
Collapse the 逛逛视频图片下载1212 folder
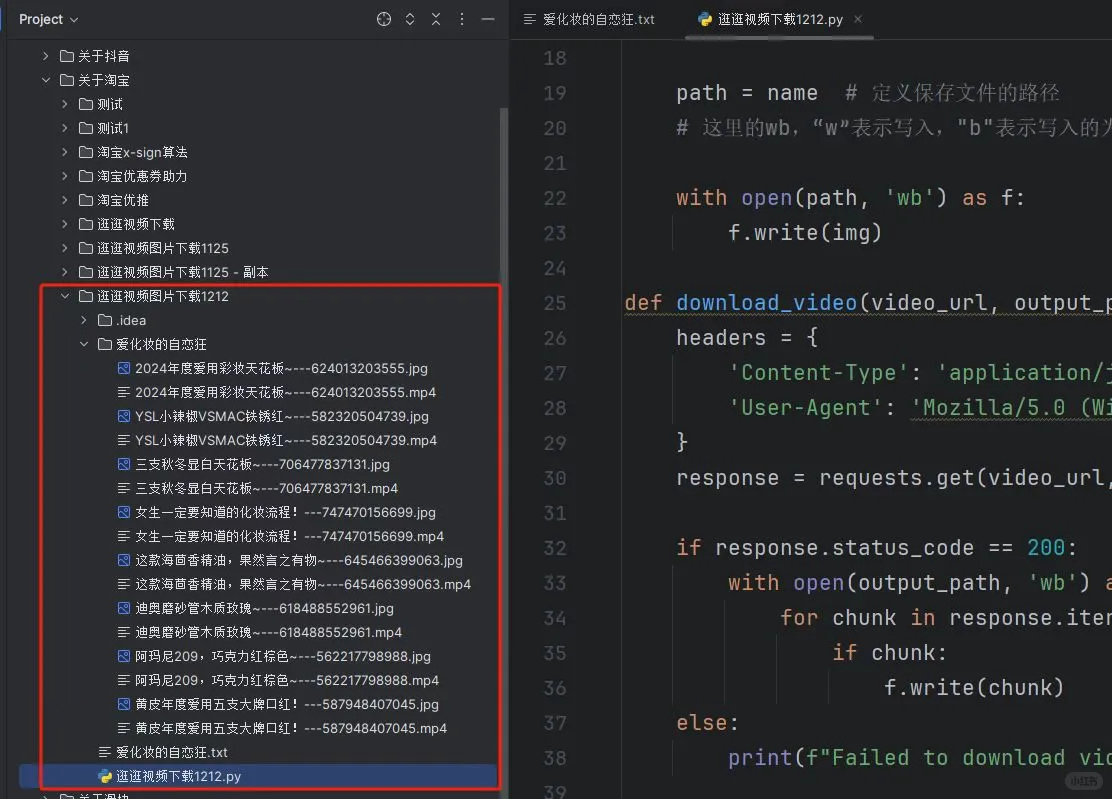coord(65,296)
